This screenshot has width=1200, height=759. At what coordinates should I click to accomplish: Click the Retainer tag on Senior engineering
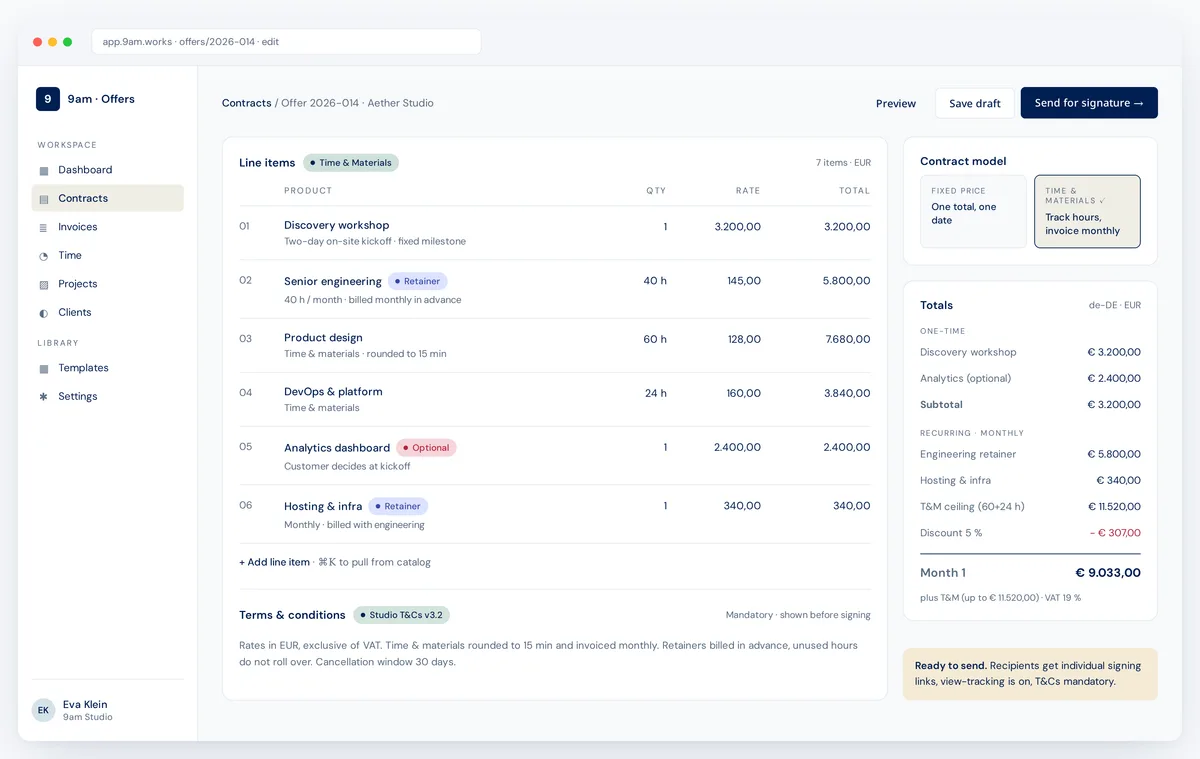(417, 282)
